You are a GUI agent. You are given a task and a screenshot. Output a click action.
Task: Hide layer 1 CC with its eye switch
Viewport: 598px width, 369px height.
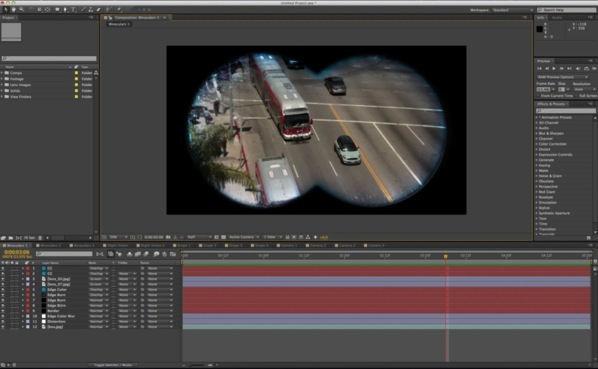click(3, 268)
